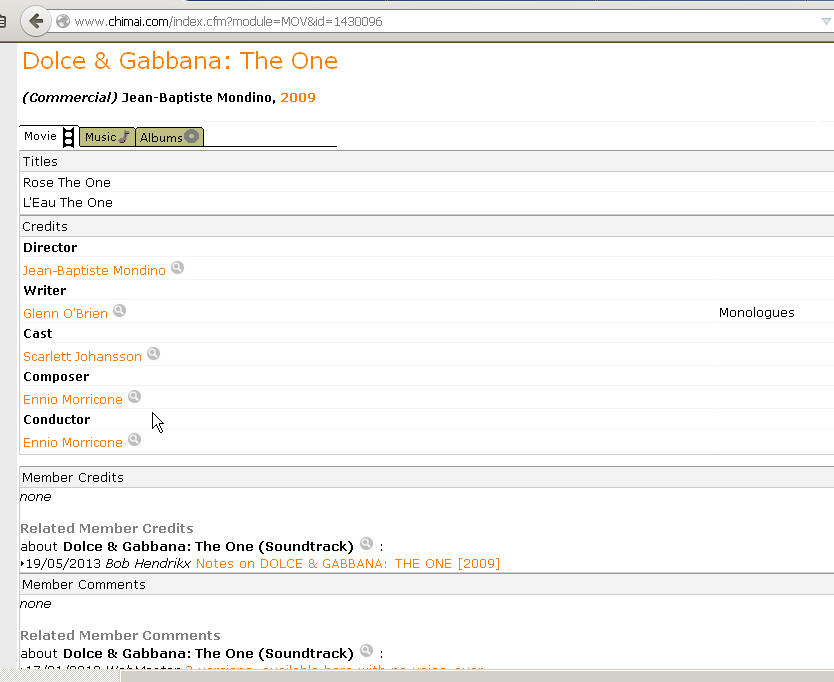The width and height of the screenshot is (834, 682).
Task: Open the Albums tab
Action: point(169,137)
